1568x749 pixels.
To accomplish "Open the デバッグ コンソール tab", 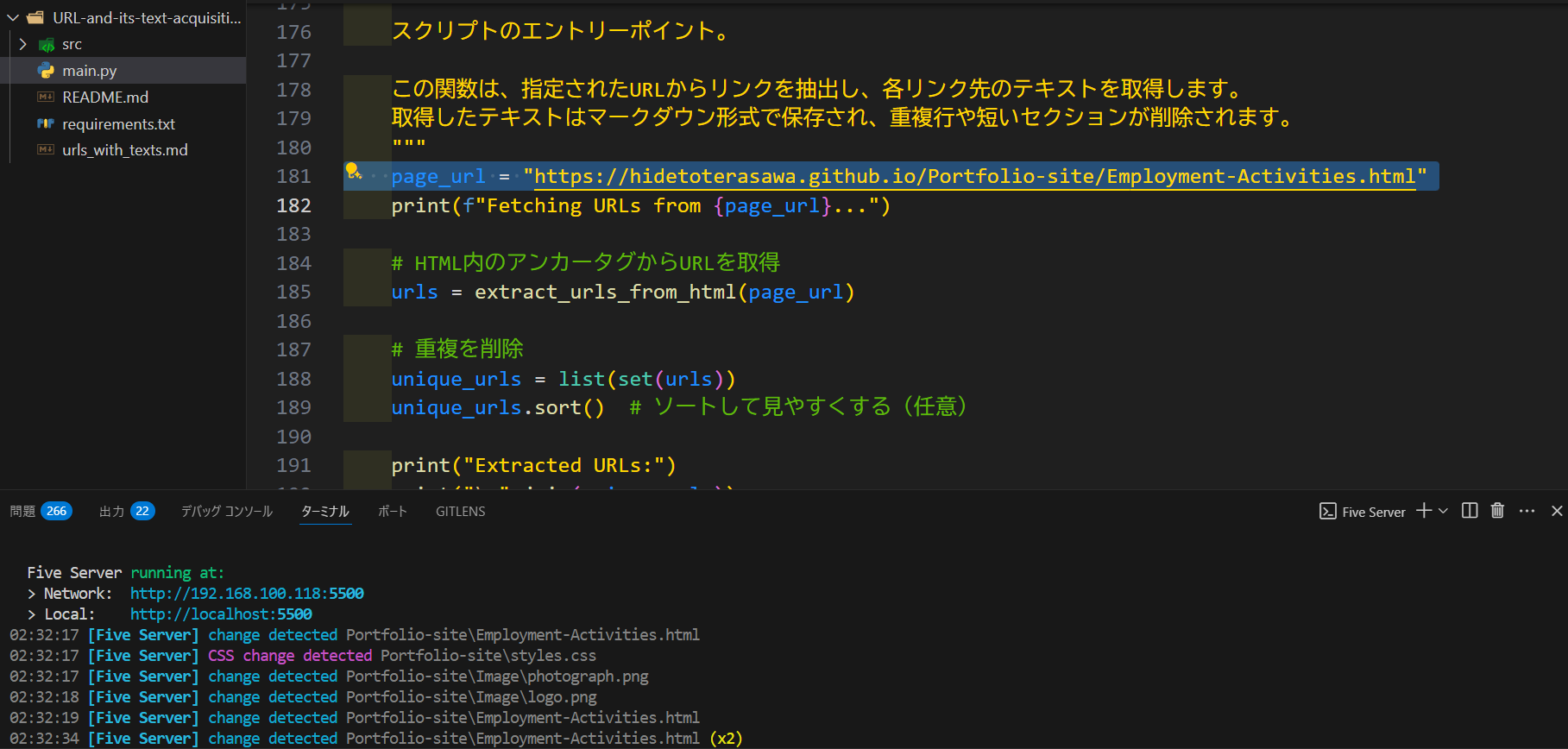I will [226, 512].
